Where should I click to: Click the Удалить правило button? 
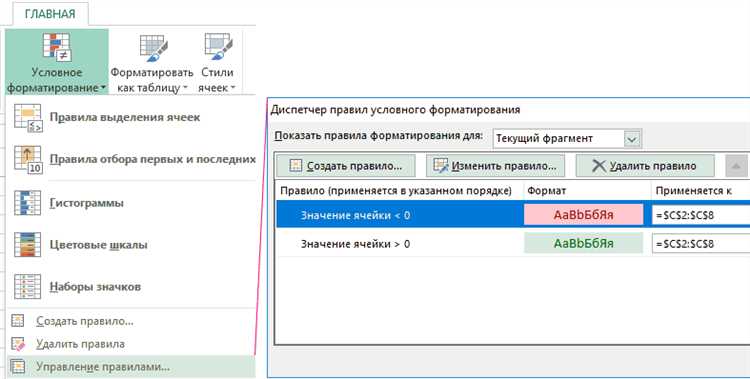point(645,166)
